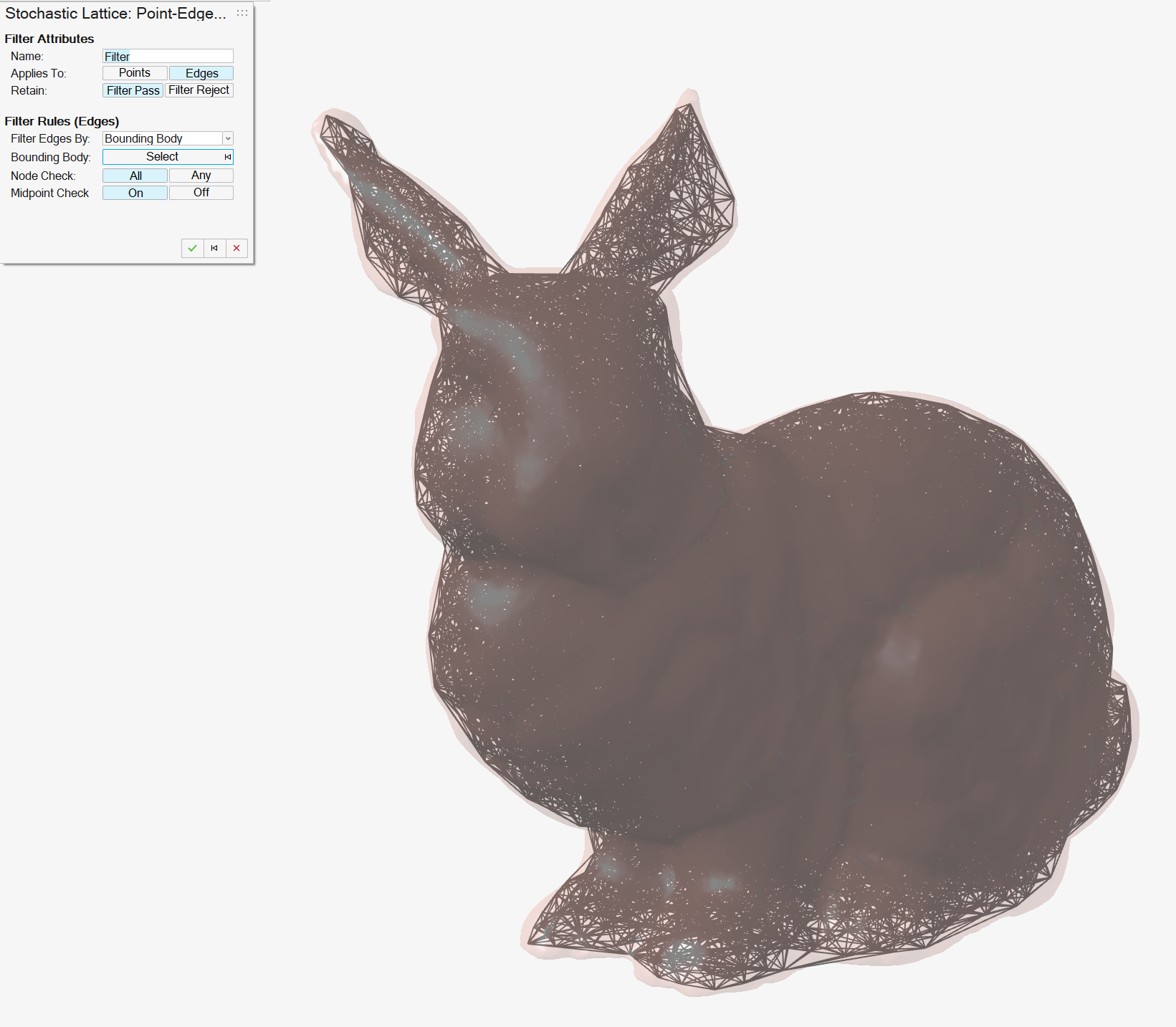Clear the Bounding Body selection using the reset icon

[228, 157]
